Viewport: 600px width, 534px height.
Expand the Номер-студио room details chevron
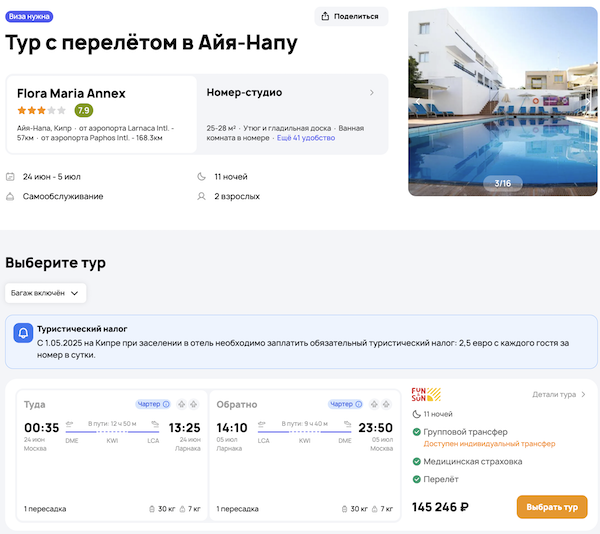(x=372, y=93)
